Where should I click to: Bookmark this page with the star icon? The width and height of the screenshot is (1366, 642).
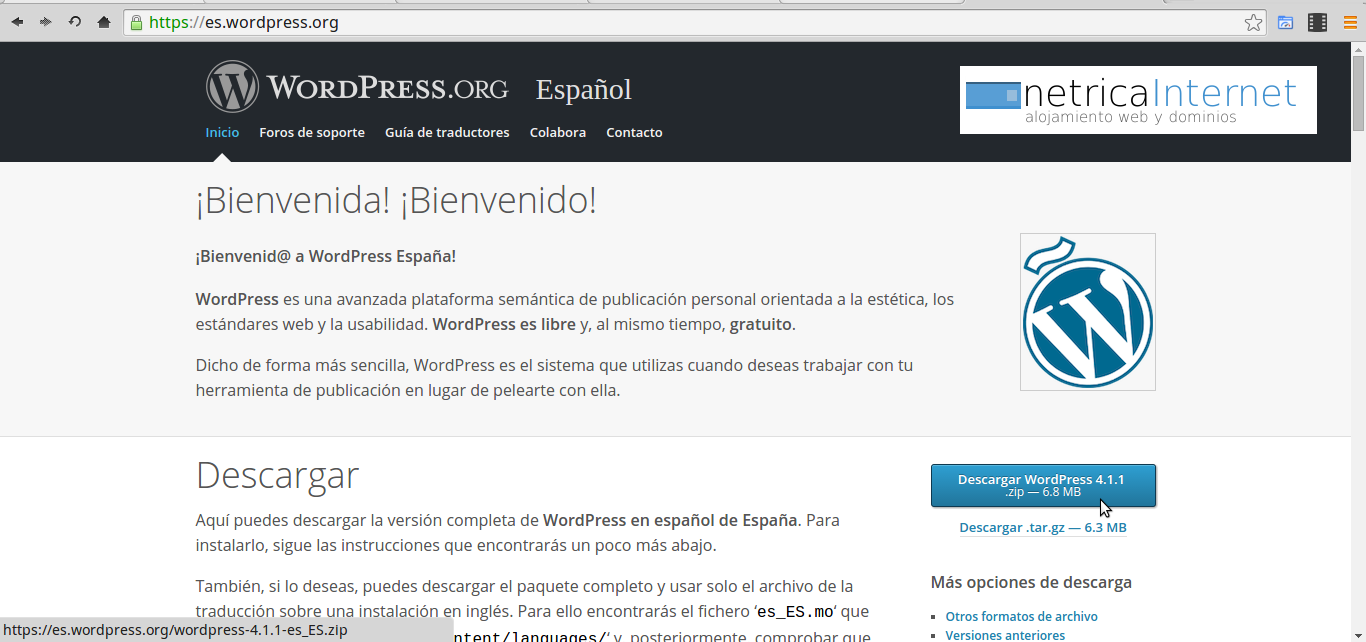[x=1253, y=22]
